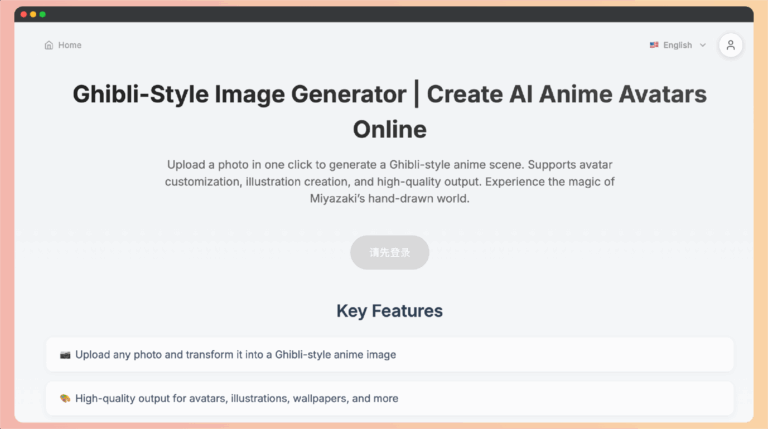Click 'Upload any photo and transform' feature text
The width and height of the screenshot is (768, 429).
(x=236, y=355)
